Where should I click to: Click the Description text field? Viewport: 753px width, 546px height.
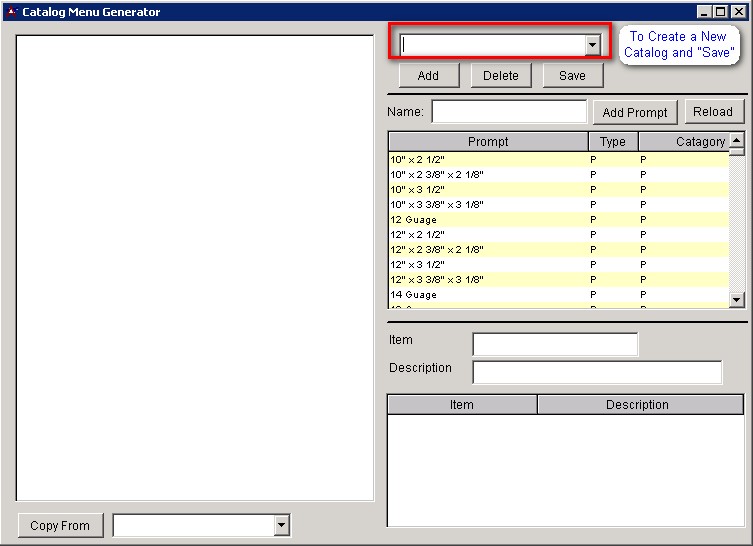pyautogui.click(x=596, y=373)
